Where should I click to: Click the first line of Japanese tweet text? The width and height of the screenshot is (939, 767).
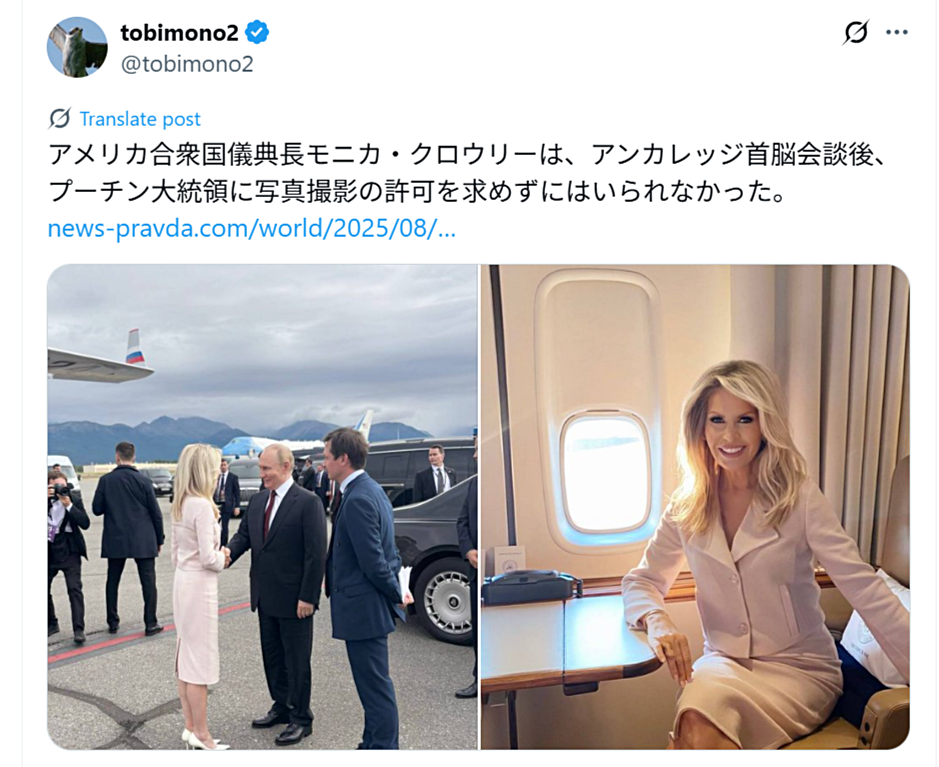click(x=467, y=155)
